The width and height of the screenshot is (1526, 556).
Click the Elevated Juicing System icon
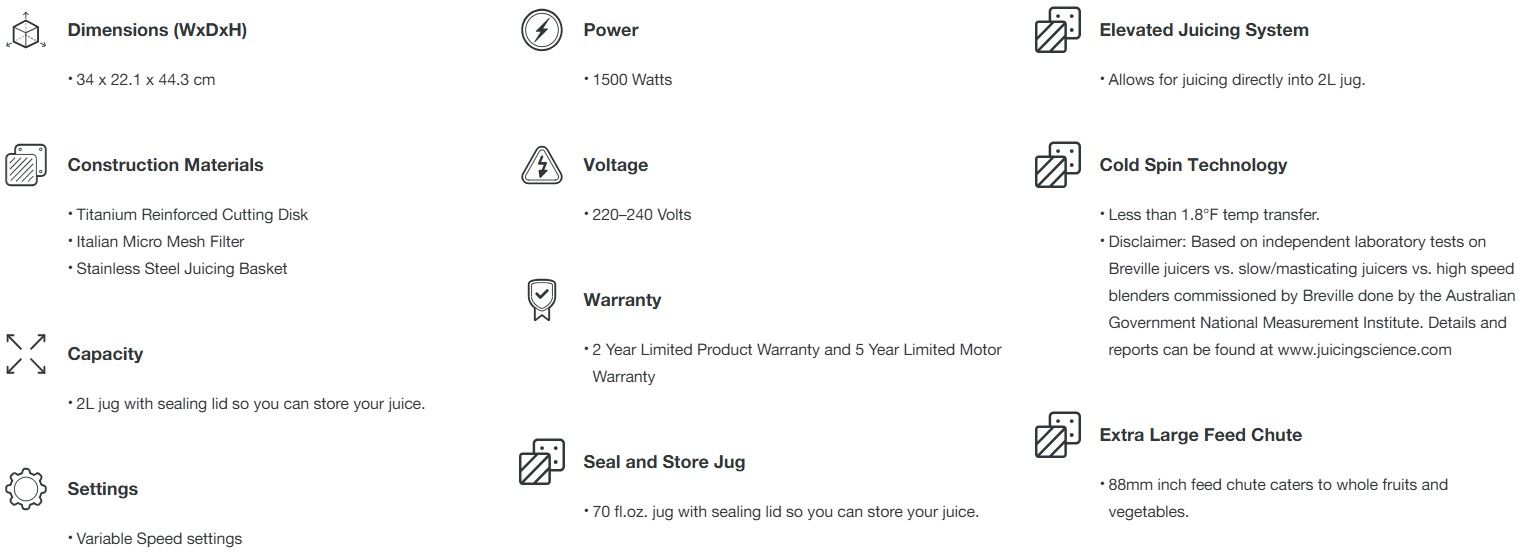pos(1057,30)
